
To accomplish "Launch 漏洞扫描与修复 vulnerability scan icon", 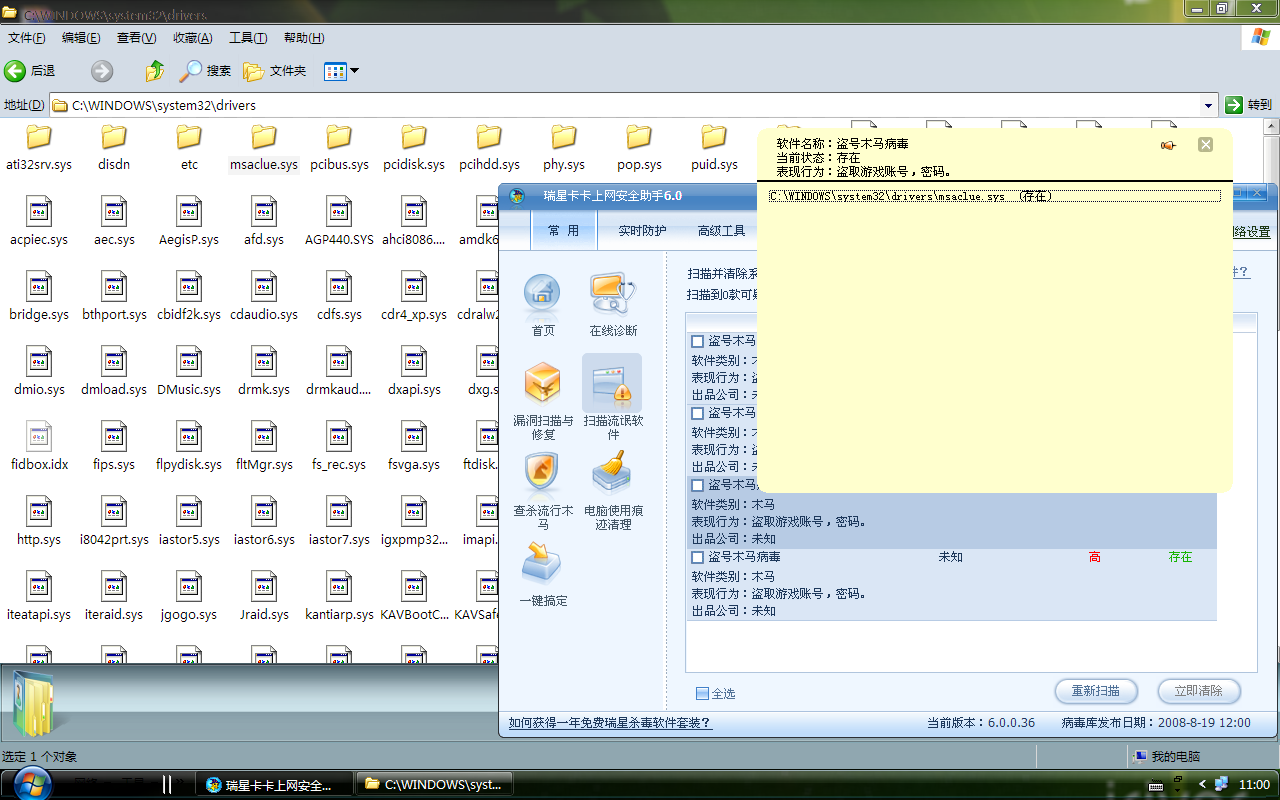I will (542, 385).
